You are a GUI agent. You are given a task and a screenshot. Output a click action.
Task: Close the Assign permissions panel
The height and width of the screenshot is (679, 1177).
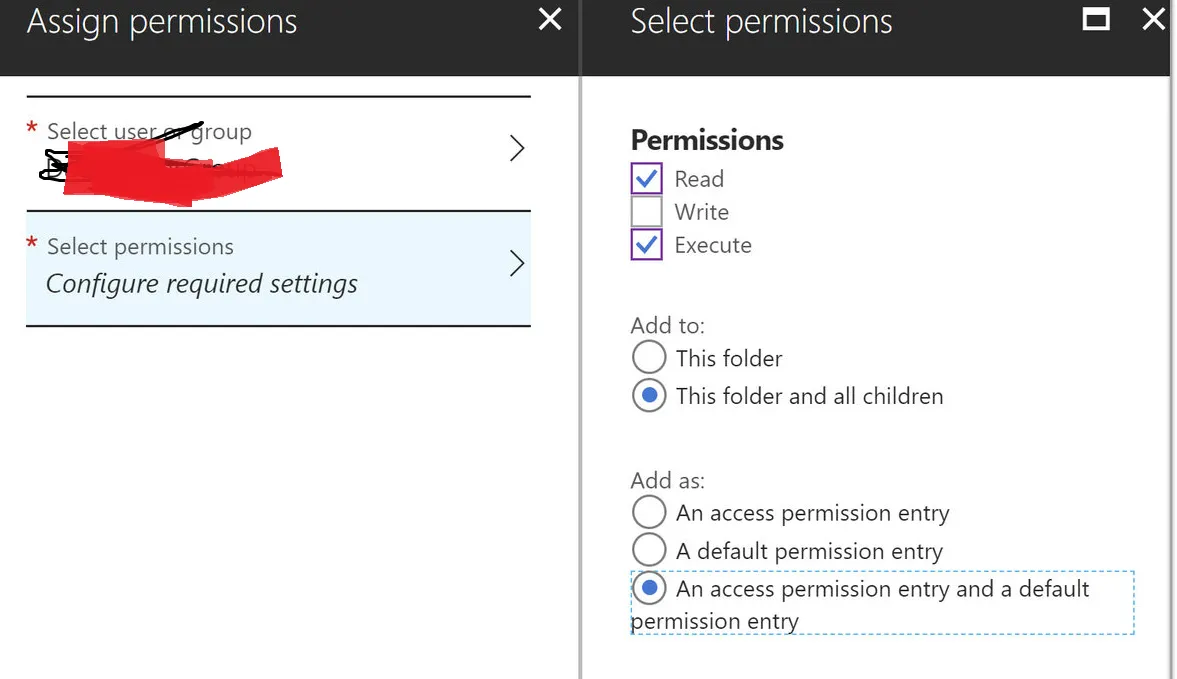[550, 19]
